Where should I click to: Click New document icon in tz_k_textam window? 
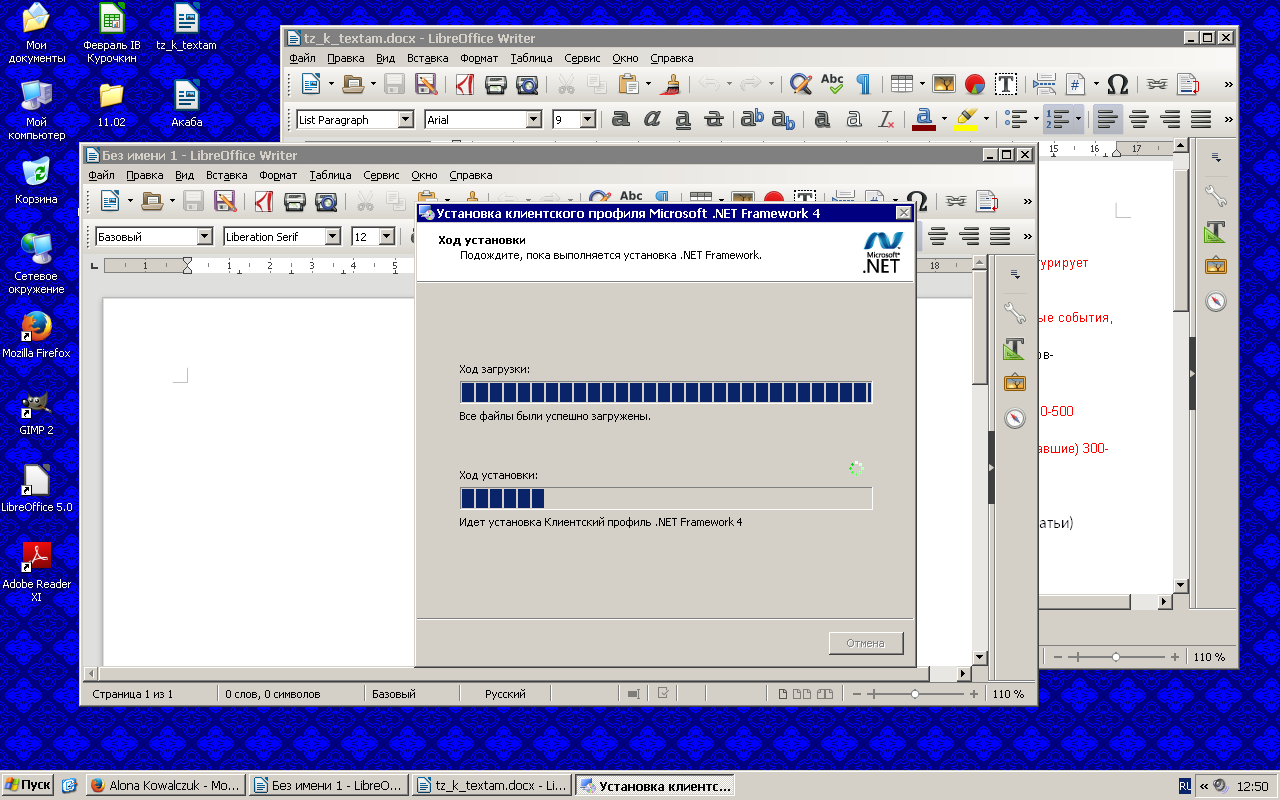311,84
